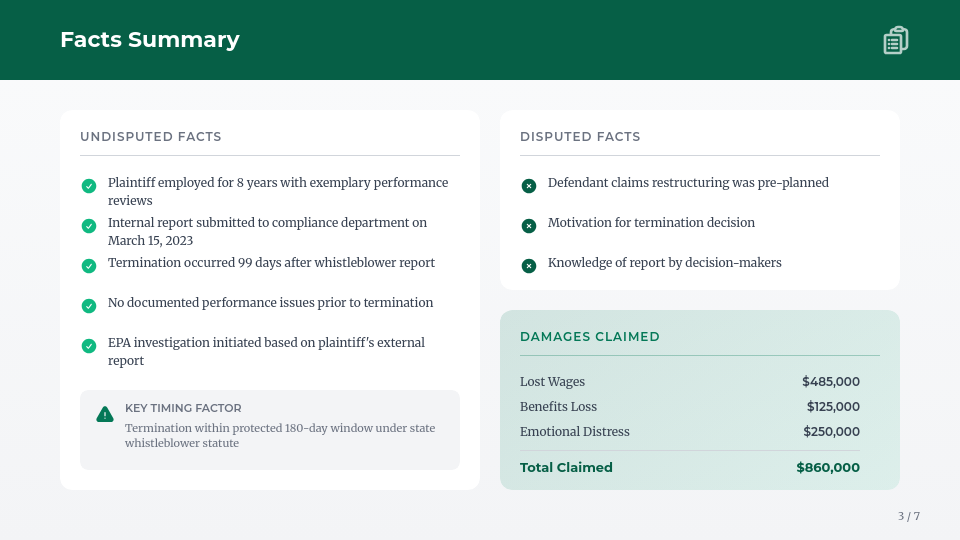Viewport: 960px width, 540px height.
Task: Click the $860,000 total amount
Action: [x=828, y=468]
